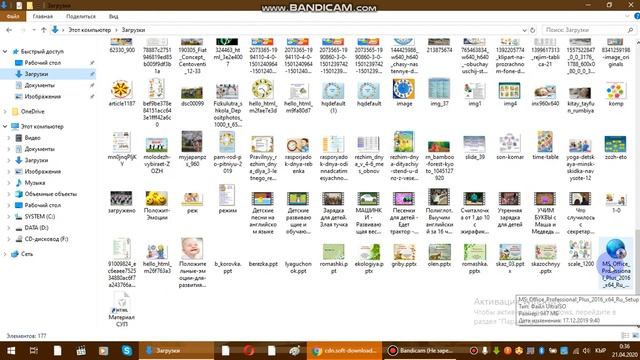Switch to the Главная ribbon tab
Viewport: 640px width, 360px height.
coord(43,16)
